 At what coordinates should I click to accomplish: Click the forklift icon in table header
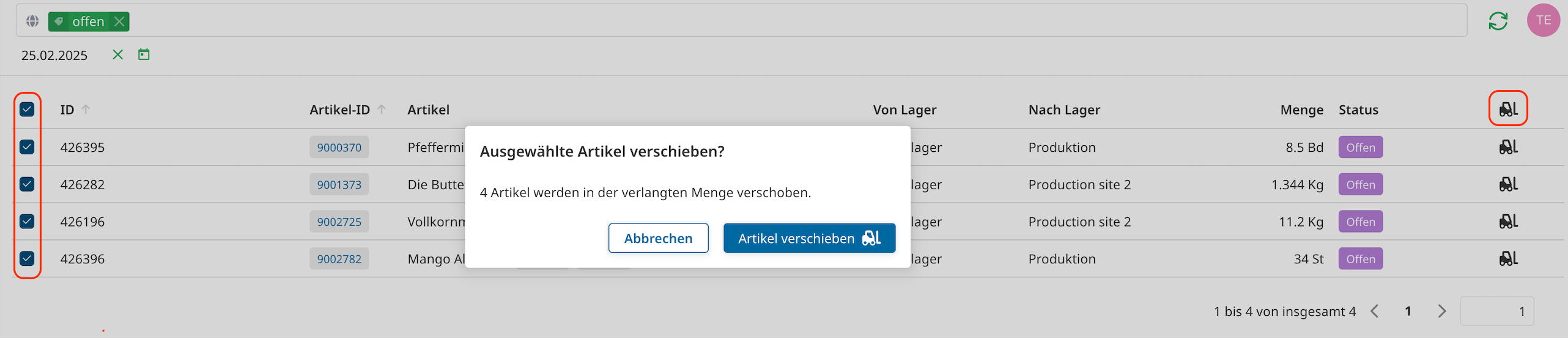(x=1508, y=109)
